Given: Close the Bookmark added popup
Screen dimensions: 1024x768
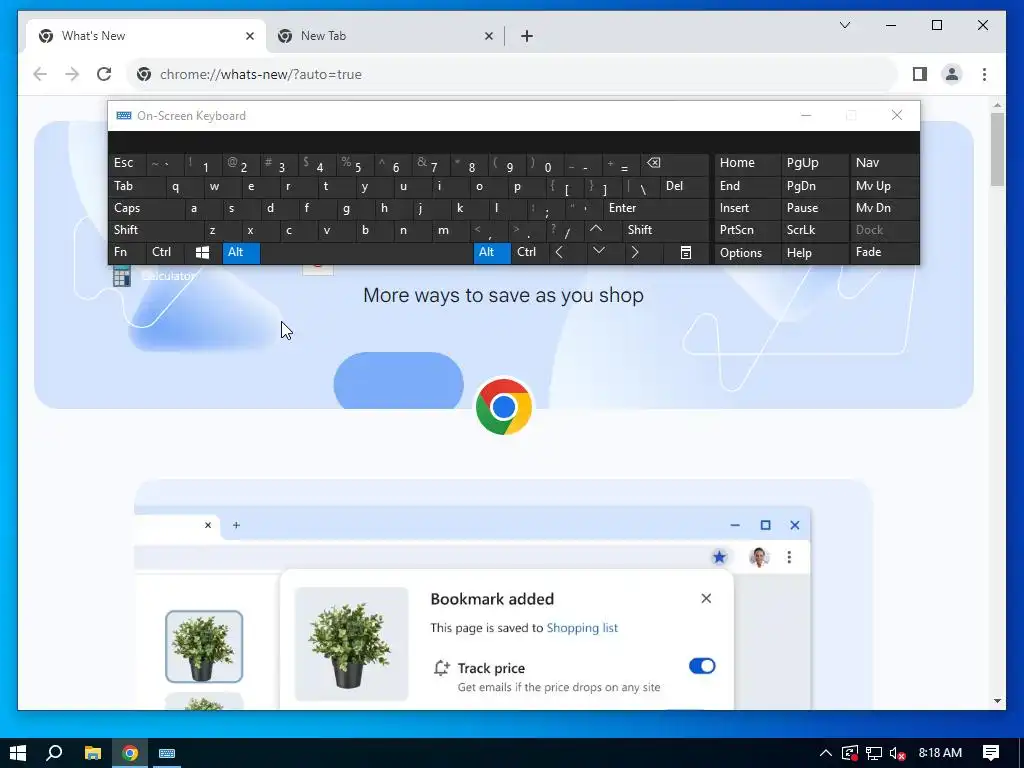Looking at the screenshot, I should click(x=706, y=599).
